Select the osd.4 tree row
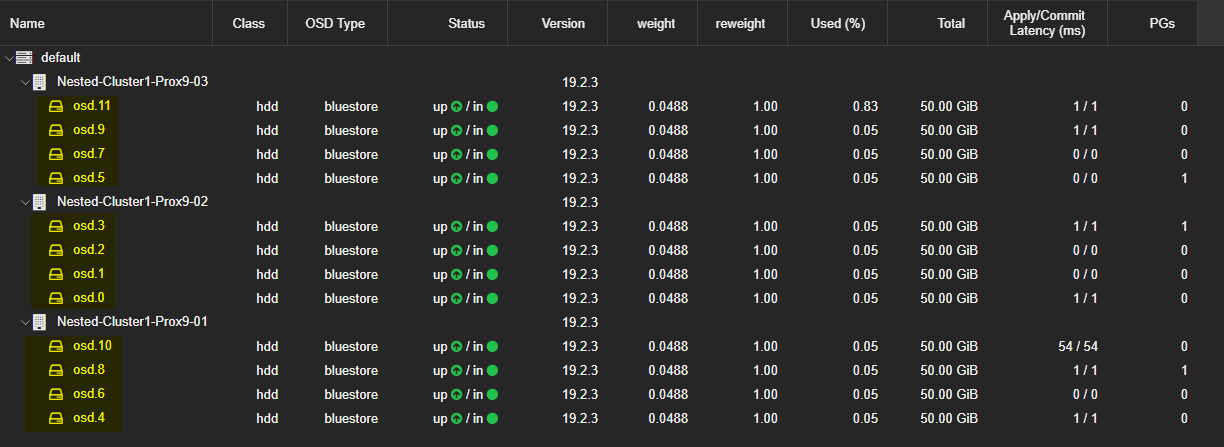 click(x=612, y=417)
